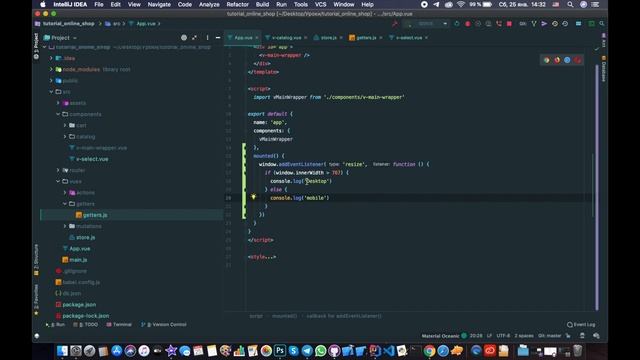Open preview in Firefox browser icon
The image size is (640, 360).
pyautogui.click(x=557, y=60)
